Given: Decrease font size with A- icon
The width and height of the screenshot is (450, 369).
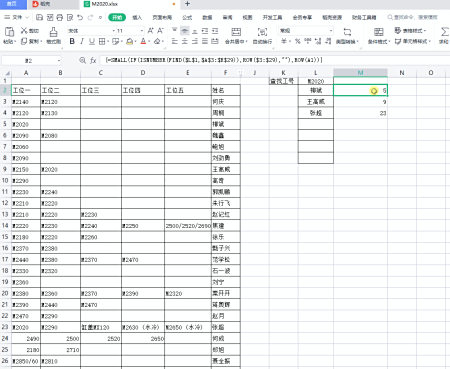Looking at the screenshot, I should [160, 31].
